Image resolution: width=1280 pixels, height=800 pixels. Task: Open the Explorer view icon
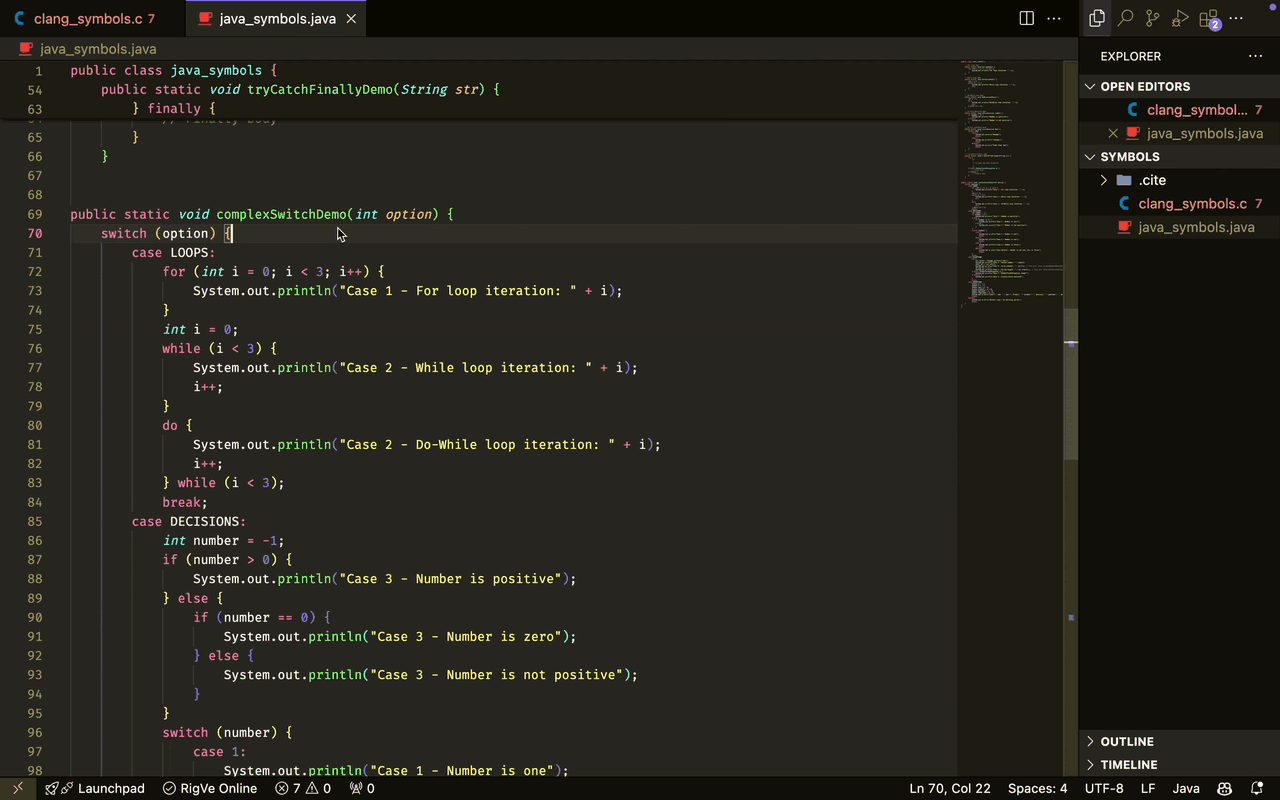1097,18
